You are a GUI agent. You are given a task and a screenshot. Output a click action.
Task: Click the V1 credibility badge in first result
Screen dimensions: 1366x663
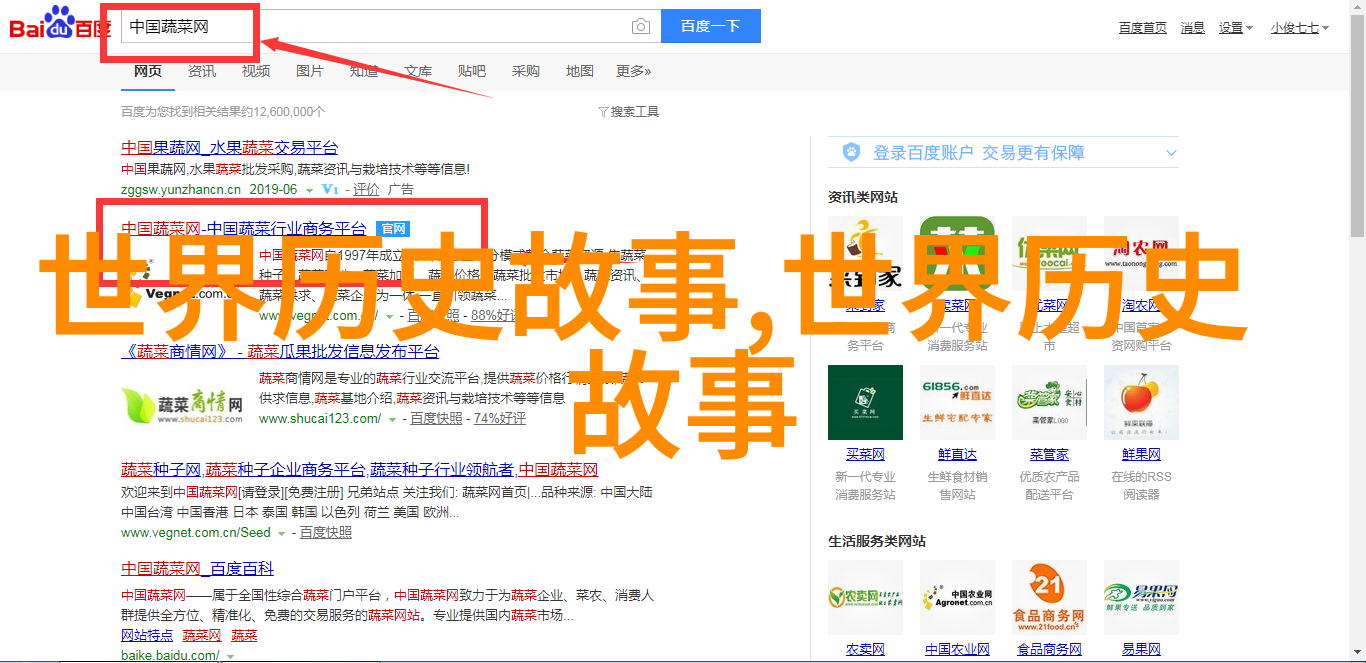click(330, 190)
